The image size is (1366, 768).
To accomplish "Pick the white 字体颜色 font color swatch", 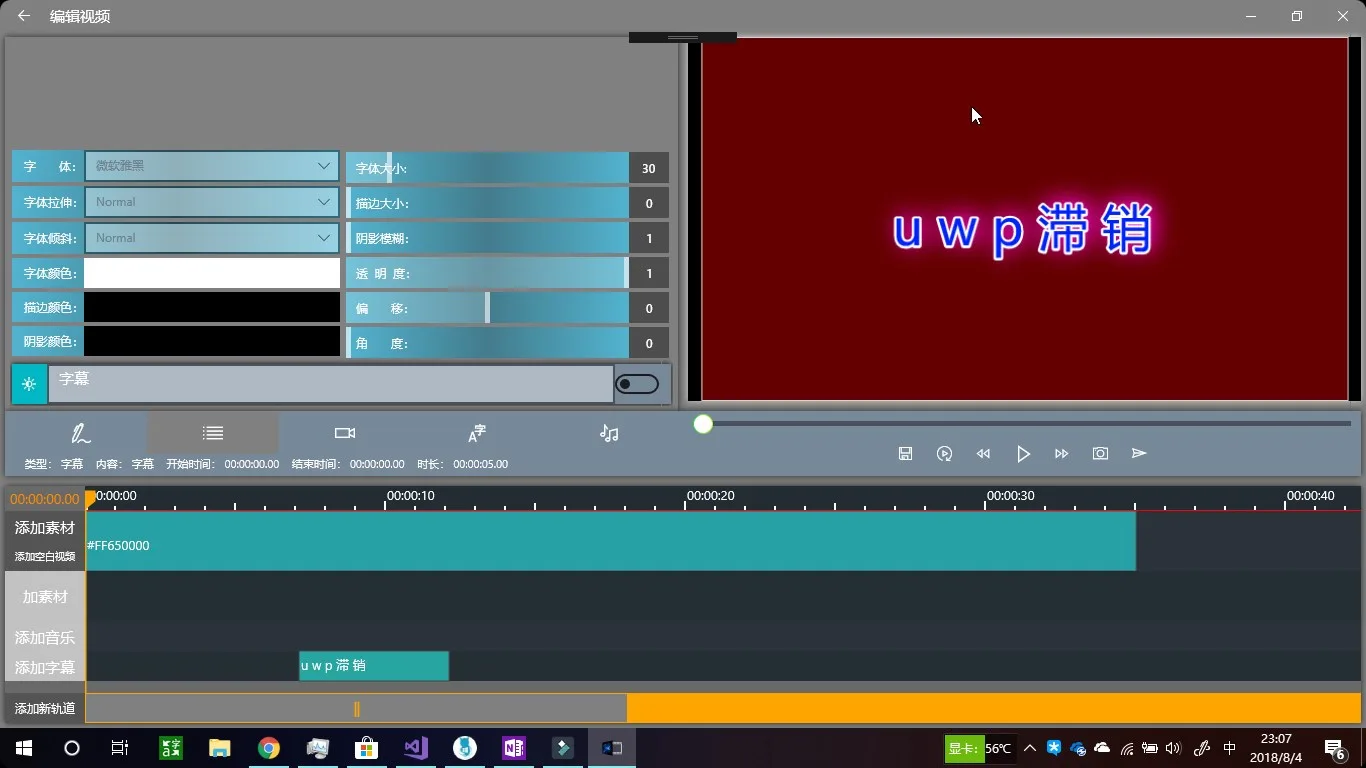I will coord(212,273).
